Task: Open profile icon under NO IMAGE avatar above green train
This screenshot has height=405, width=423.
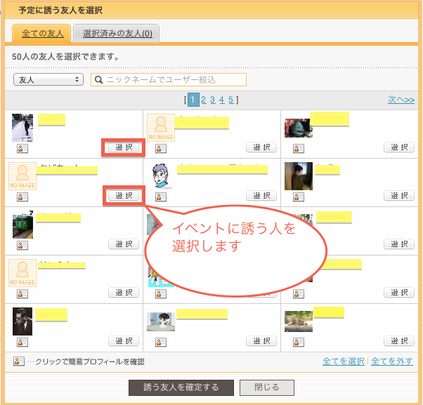Action: click(22, 197)
